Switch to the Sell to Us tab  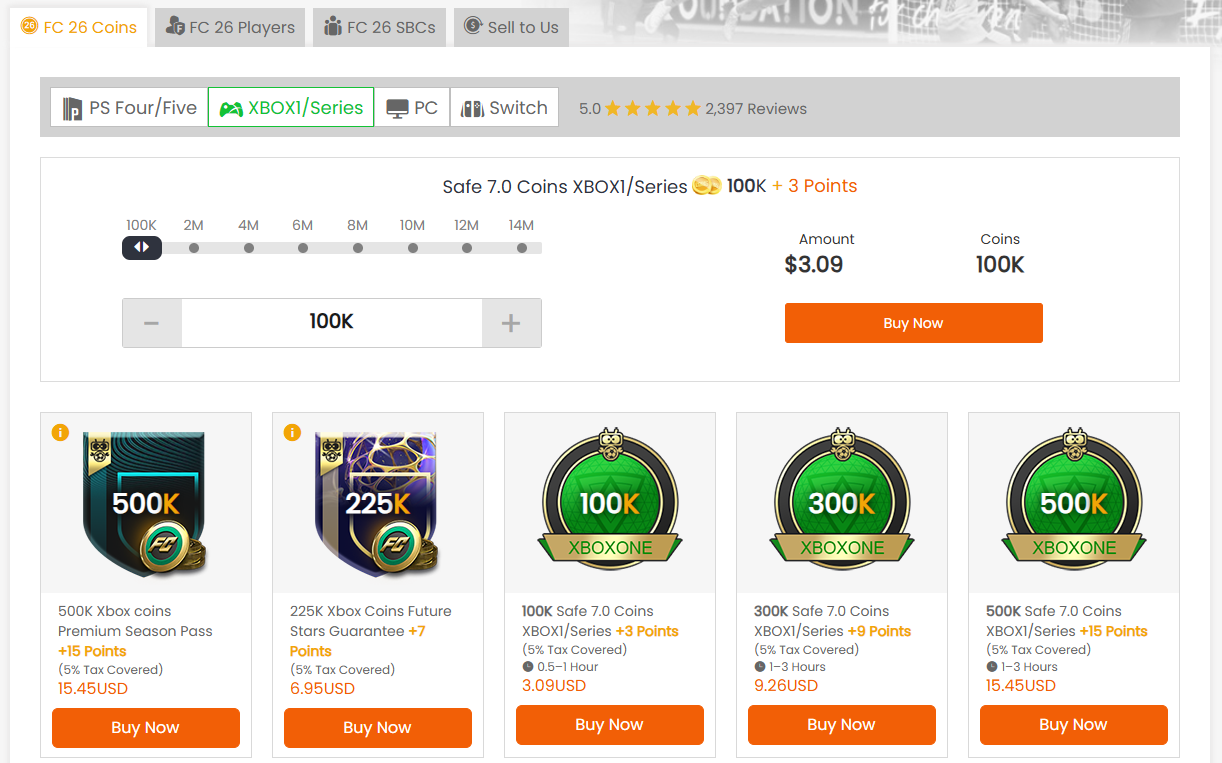tap(511, 27)
